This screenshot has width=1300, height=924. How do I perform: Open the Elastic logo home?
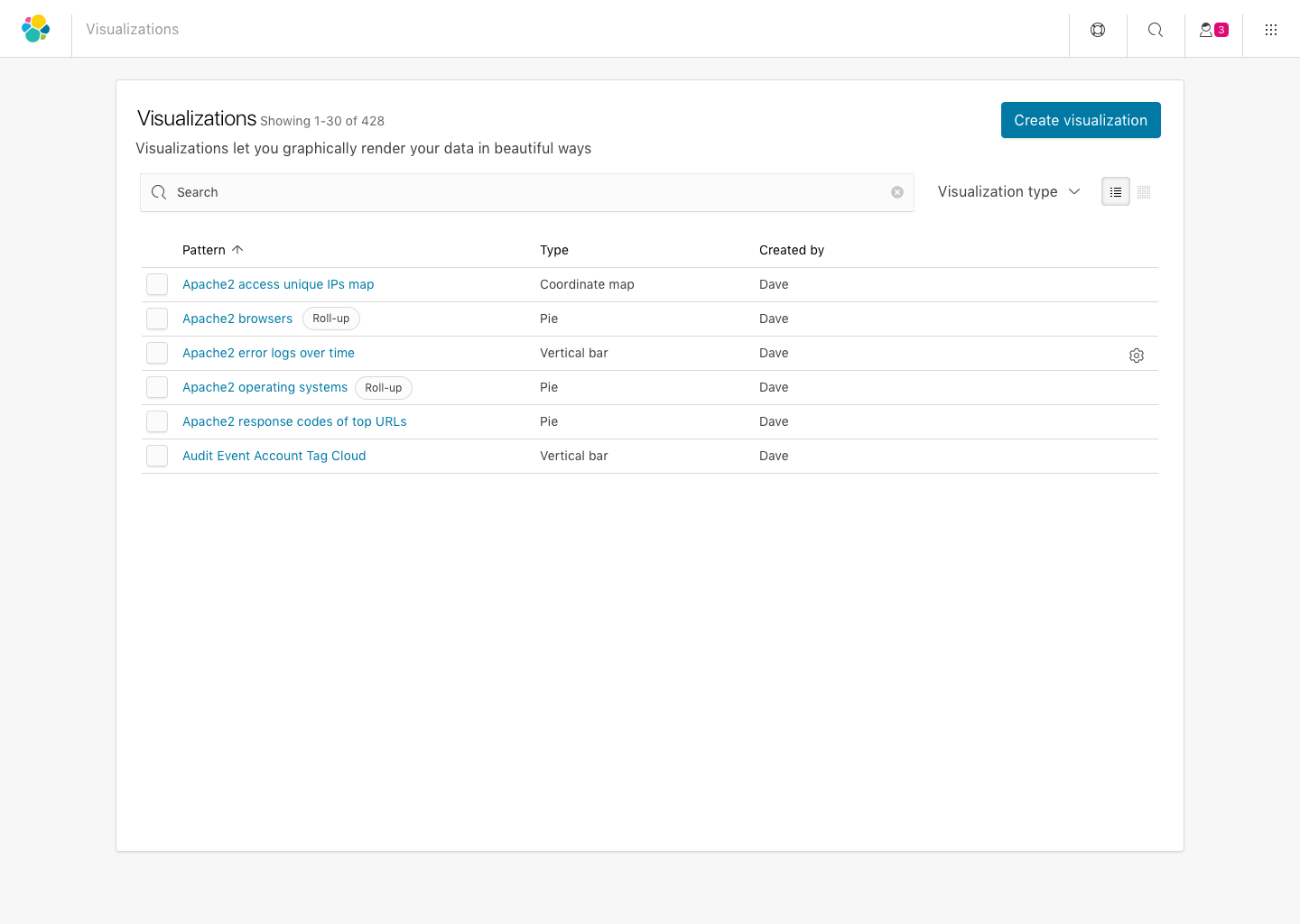[x=36, y=29]
